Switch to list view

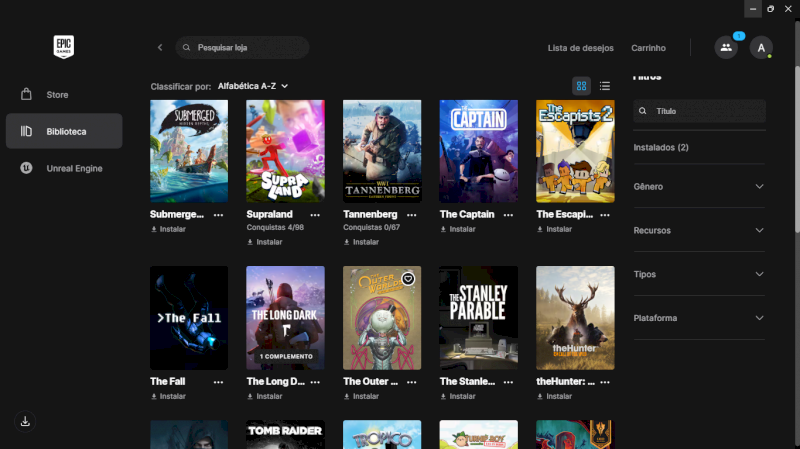pyautogui.click(x=605, y=86)
